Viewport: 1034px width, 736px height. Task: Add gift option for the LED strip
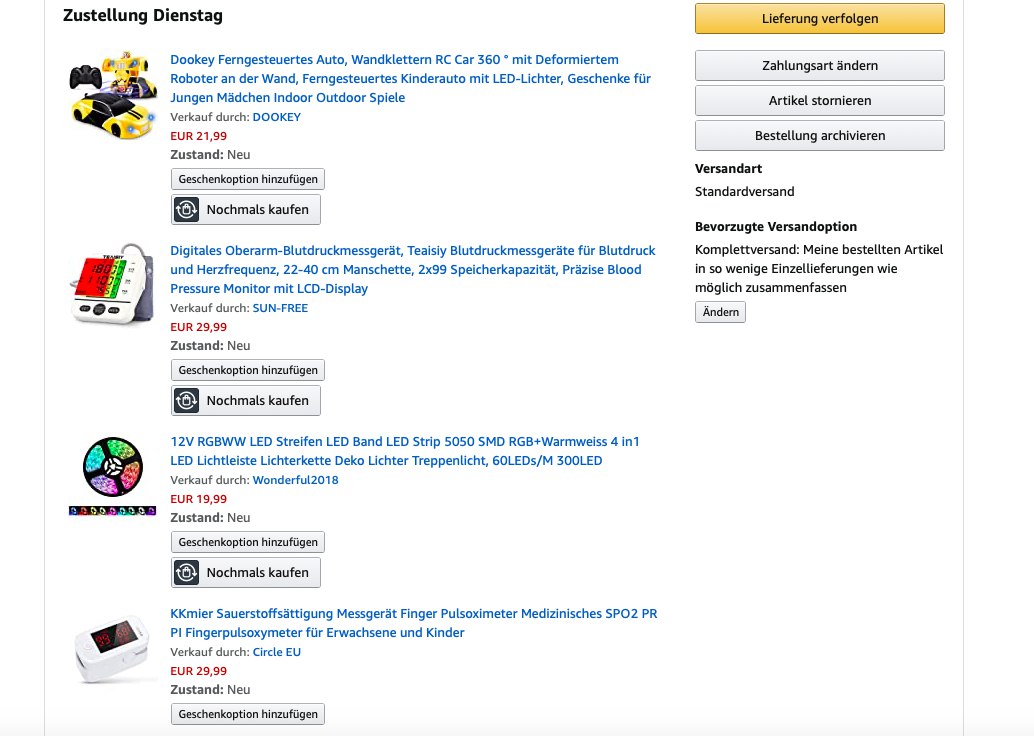[x=248, y=542]
